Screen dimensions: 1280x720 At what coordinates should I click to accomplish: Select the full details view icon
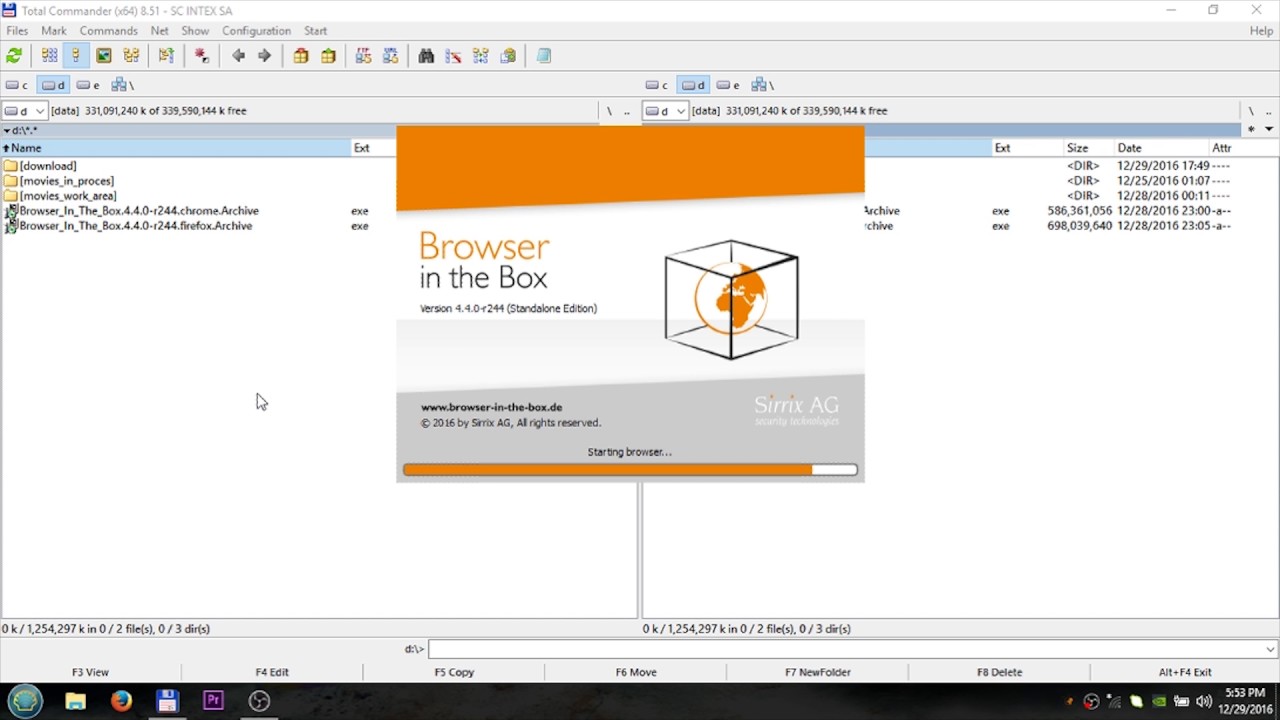click(x=76, y=56)
